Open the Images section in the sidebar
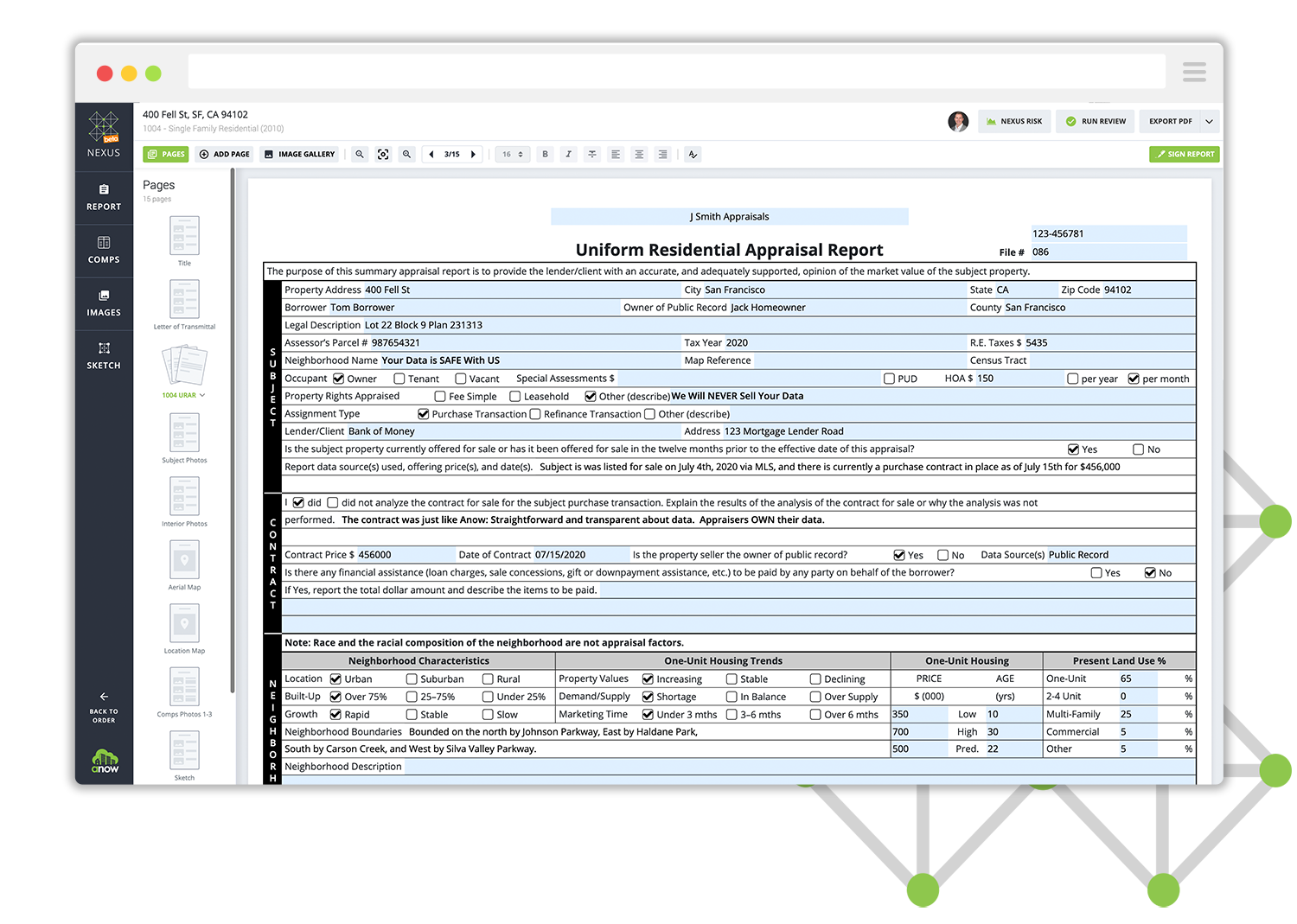This screenshot has width=1297, height=924. (x=104, y=303)
